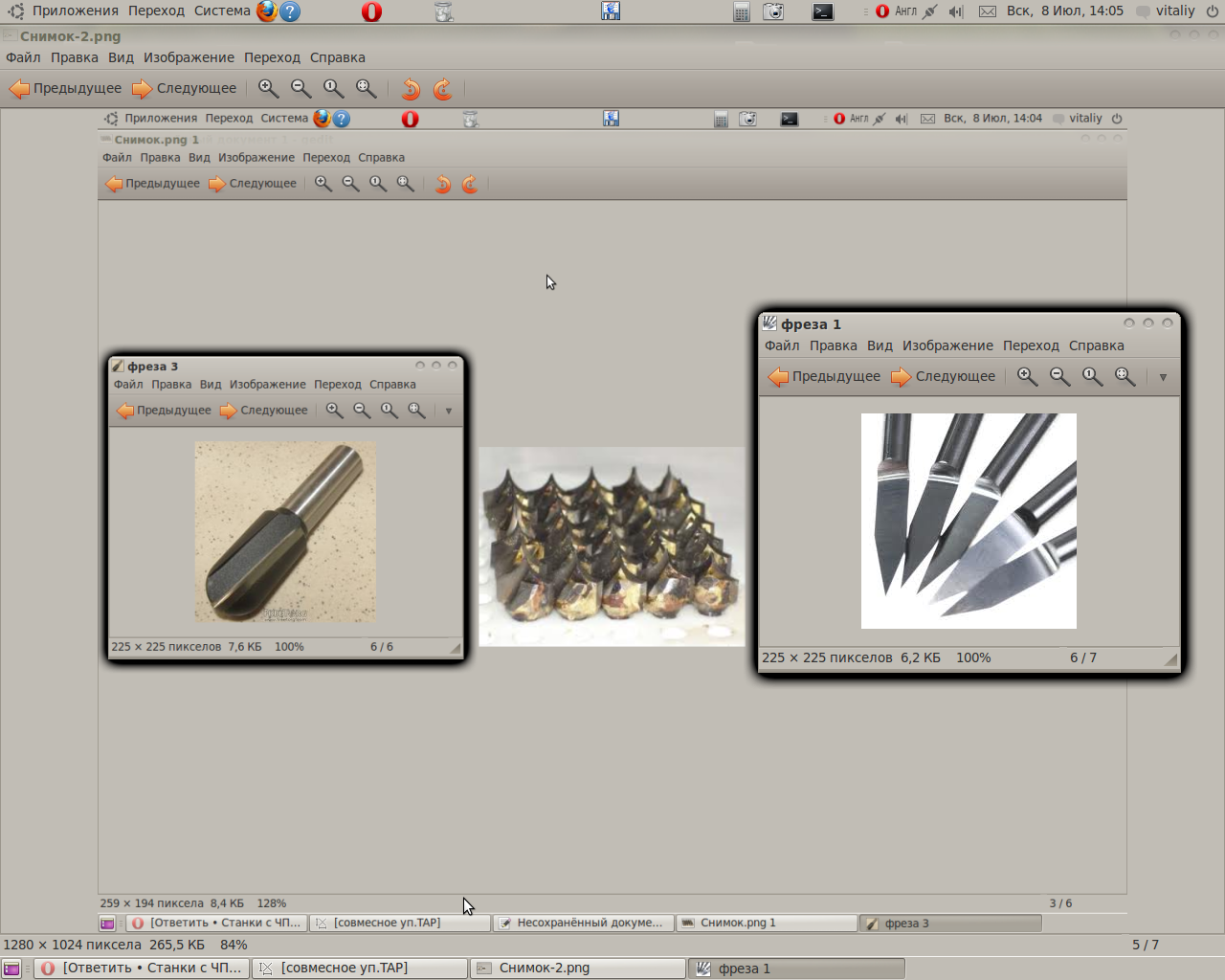
Task: Zoom in on the фреза 1 image
Action: (x=1027, y=377)
